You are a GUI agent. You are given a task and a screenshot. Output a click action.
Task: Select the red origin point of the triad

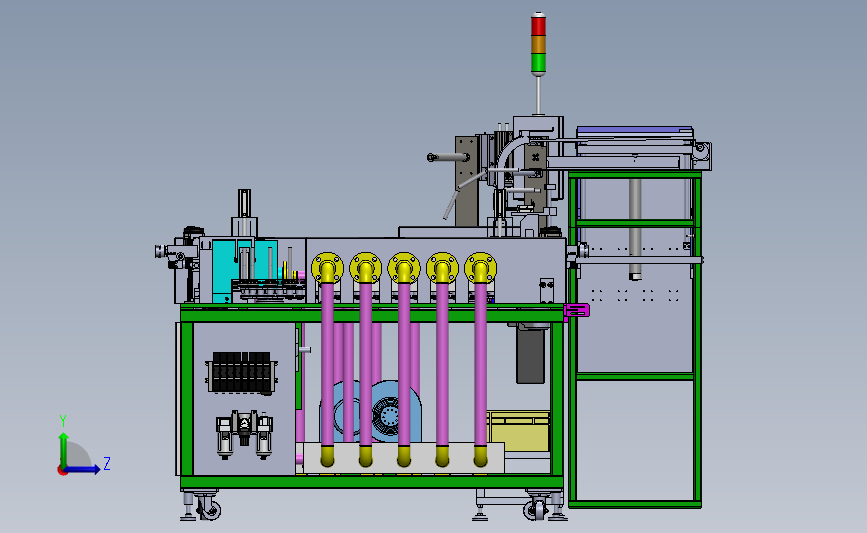click(62, 471)
